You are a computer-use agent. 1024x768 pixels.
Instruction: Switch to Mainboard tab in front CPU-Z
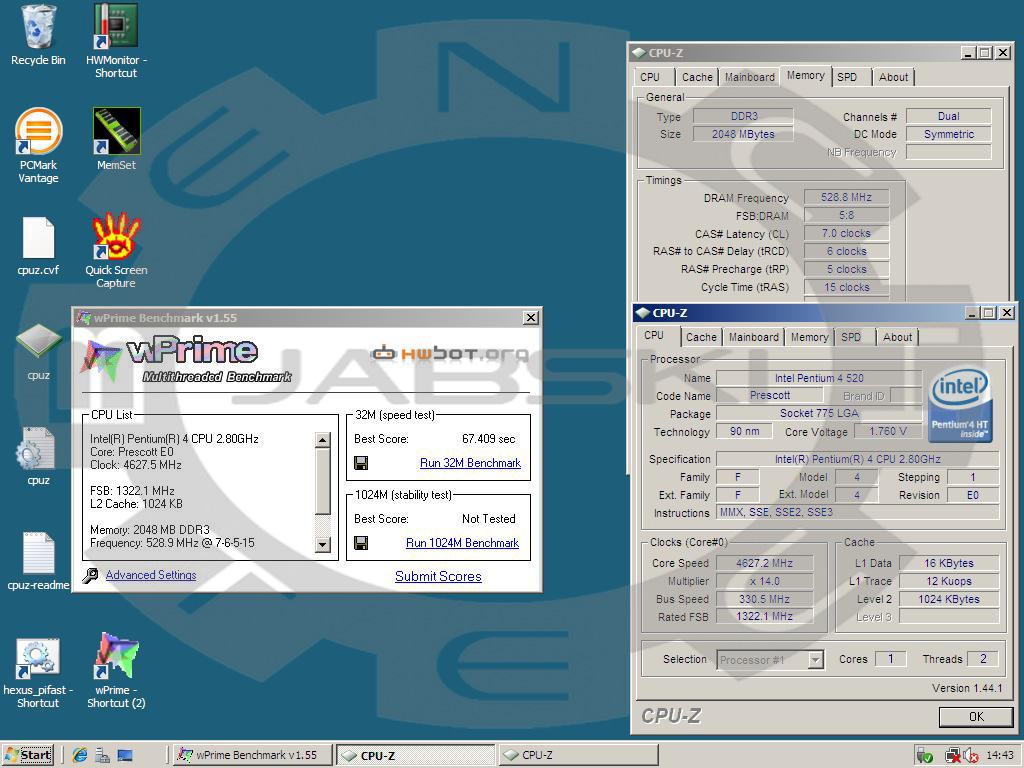tap(754, 337)
